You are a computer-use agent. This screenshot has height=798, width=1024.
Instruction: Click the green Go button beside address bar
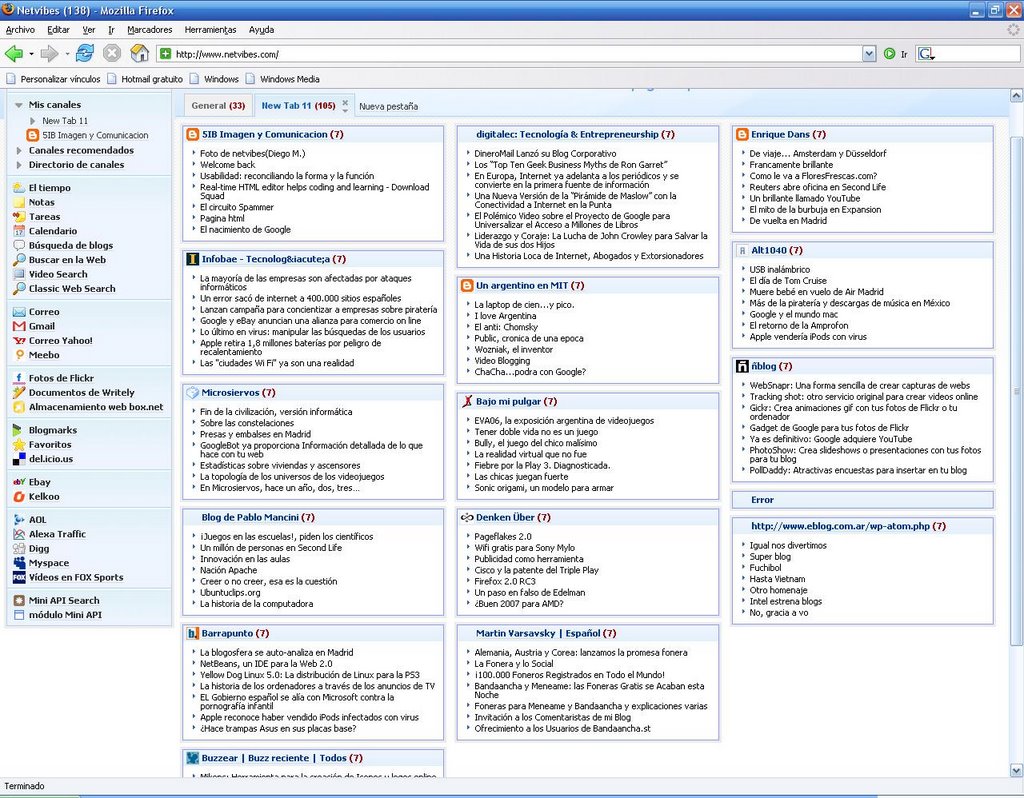tap(889, 54)
